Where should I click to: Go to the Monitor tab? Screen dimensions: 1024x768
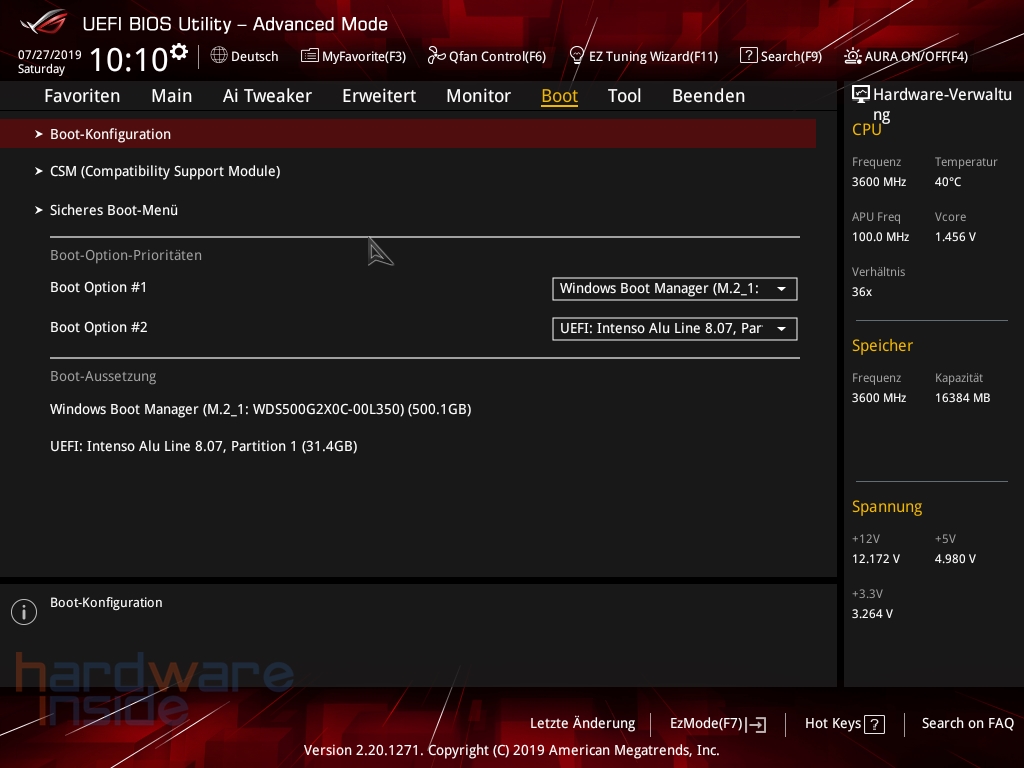tap(478, 96)
